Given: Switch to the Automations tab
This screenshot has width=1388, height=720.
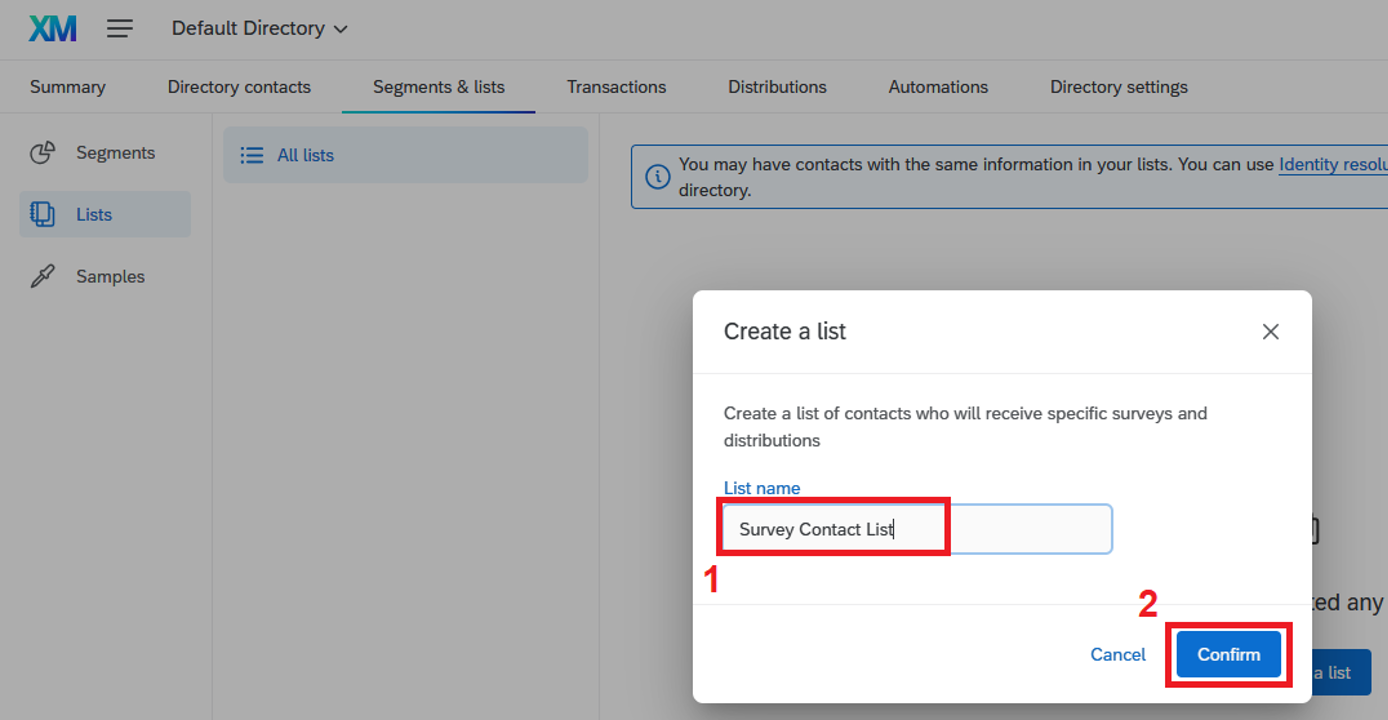Looking at the screenshot, I should click(x=938, y=87).
